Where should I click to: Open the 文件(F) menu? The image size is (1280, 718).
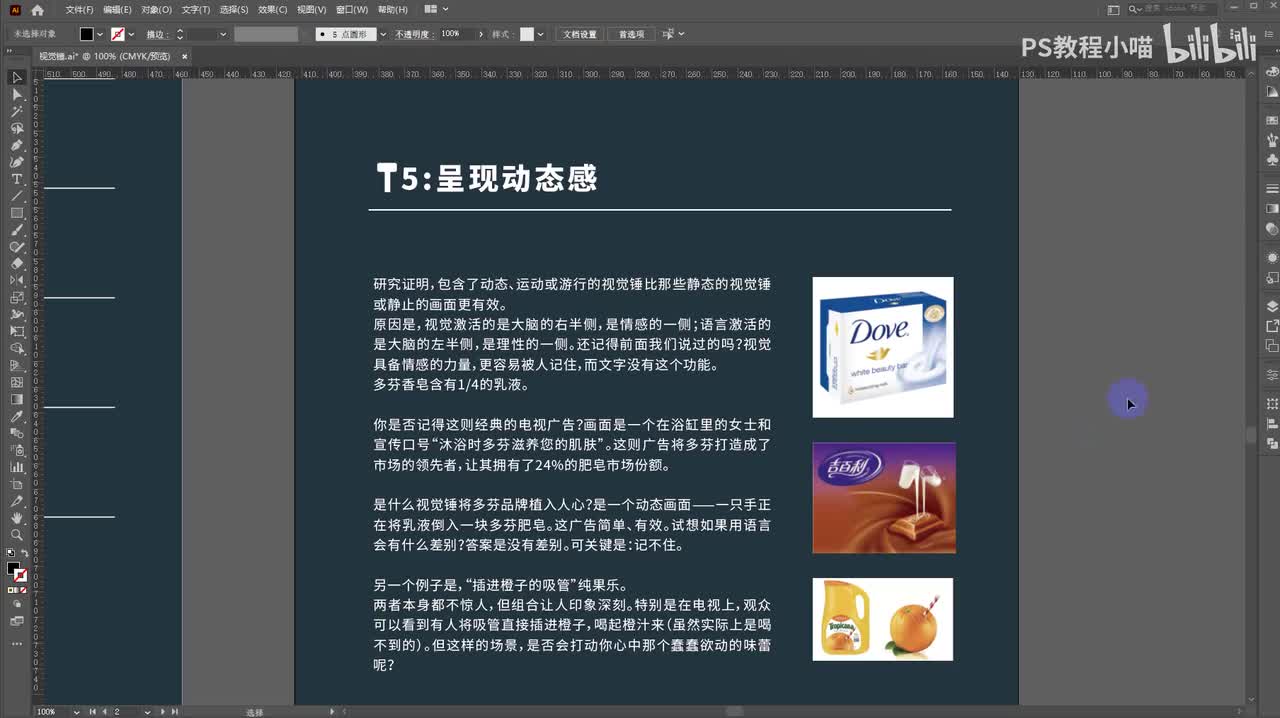pos(79,10)
